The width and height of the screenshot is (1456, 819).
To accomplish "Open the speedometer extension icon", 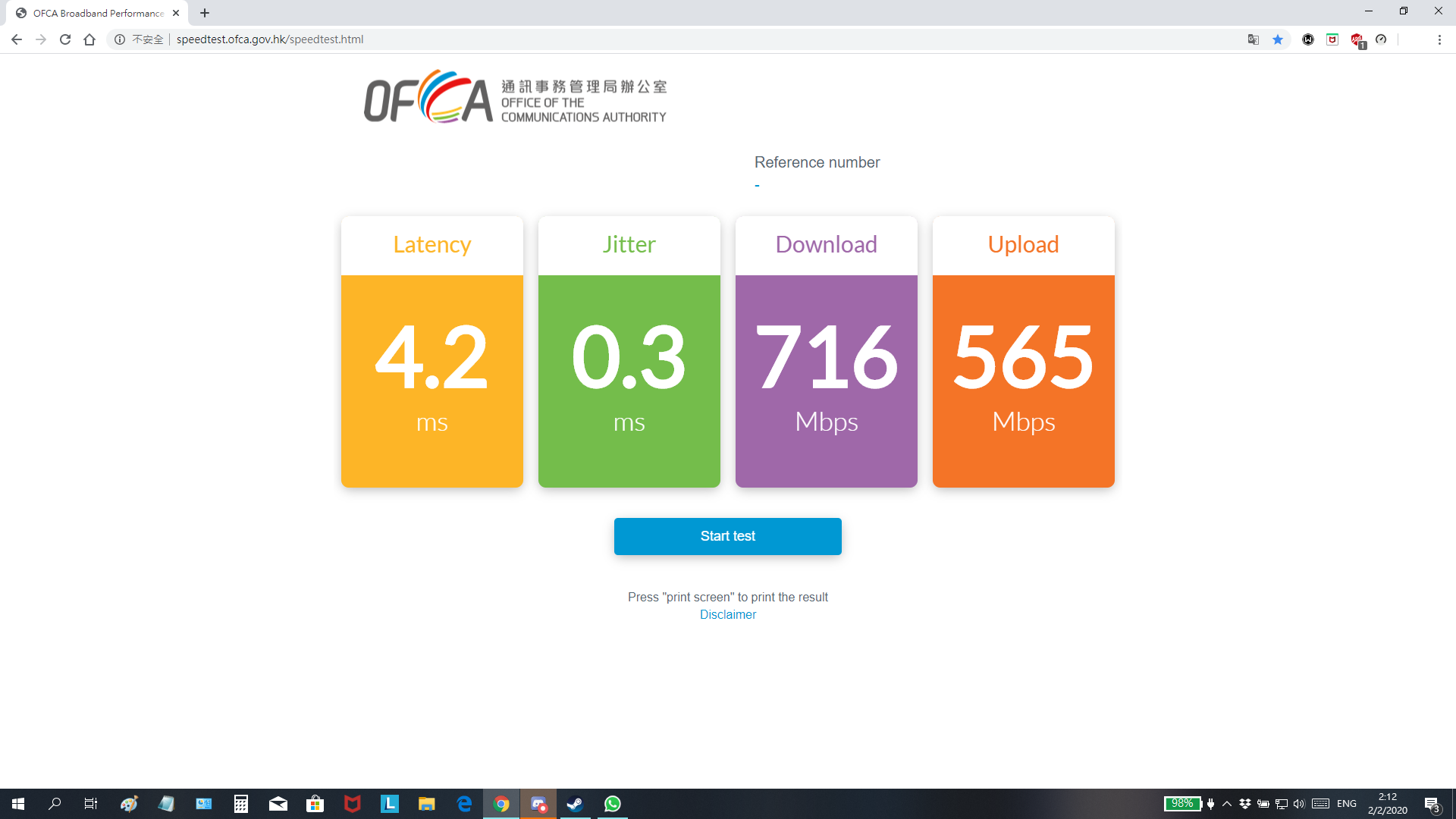I will (x=1381, y=39).
